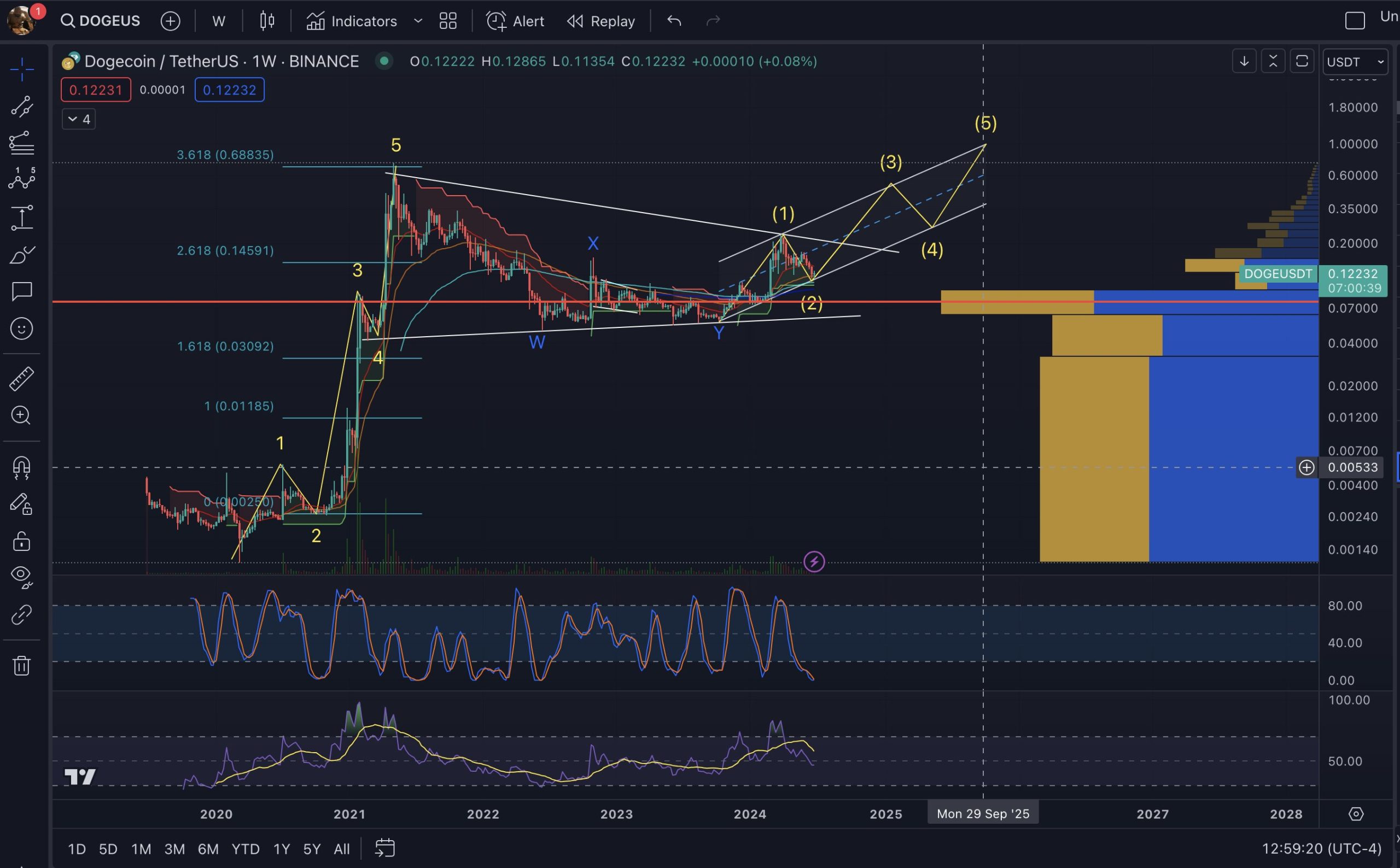Click the trash icon to remove drawings
Screen dimensions: 1400x868
[x=22, y=666]
